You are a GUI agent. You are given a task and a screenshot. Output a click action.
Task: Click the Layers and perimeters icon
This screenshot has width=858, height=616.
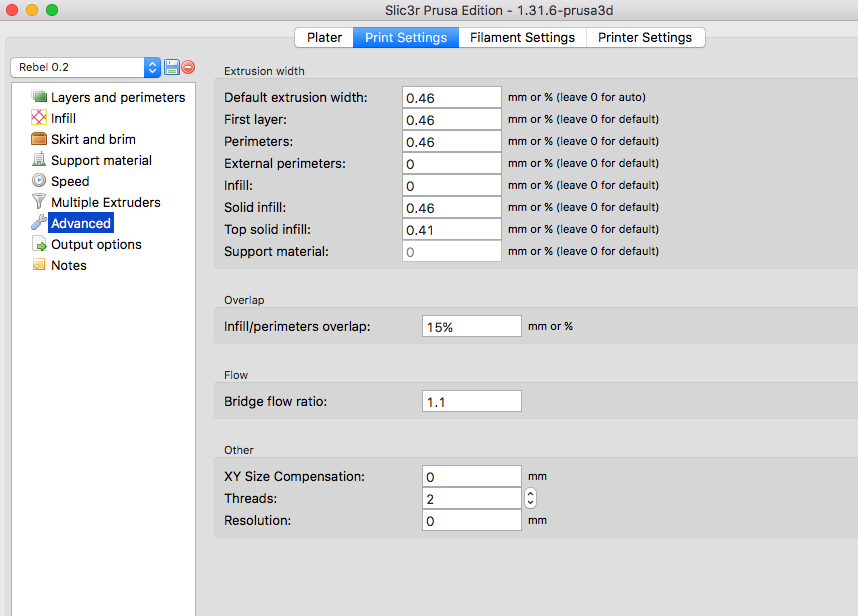pos(40,97)
